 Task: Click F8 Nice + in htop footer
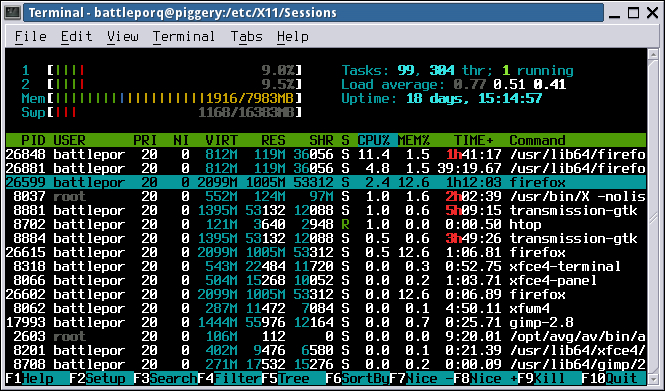(486, 378)
